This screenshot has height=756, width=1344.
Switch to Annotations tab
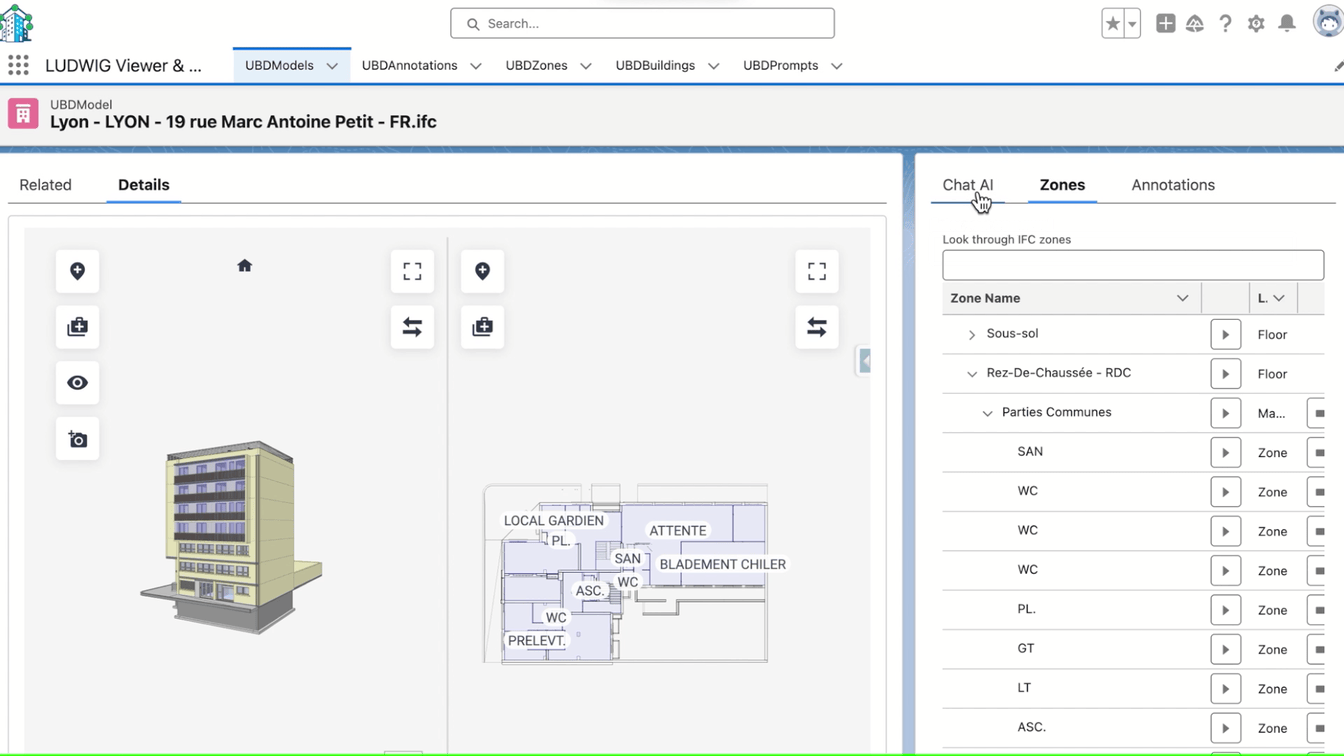point(1173,185)
